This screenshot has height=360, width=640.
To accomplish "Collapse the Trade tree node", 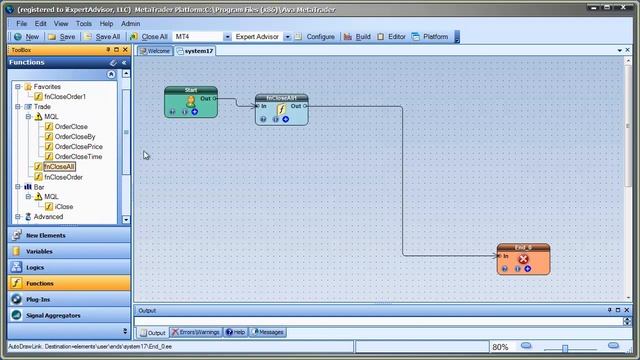I will click(18, 107).
